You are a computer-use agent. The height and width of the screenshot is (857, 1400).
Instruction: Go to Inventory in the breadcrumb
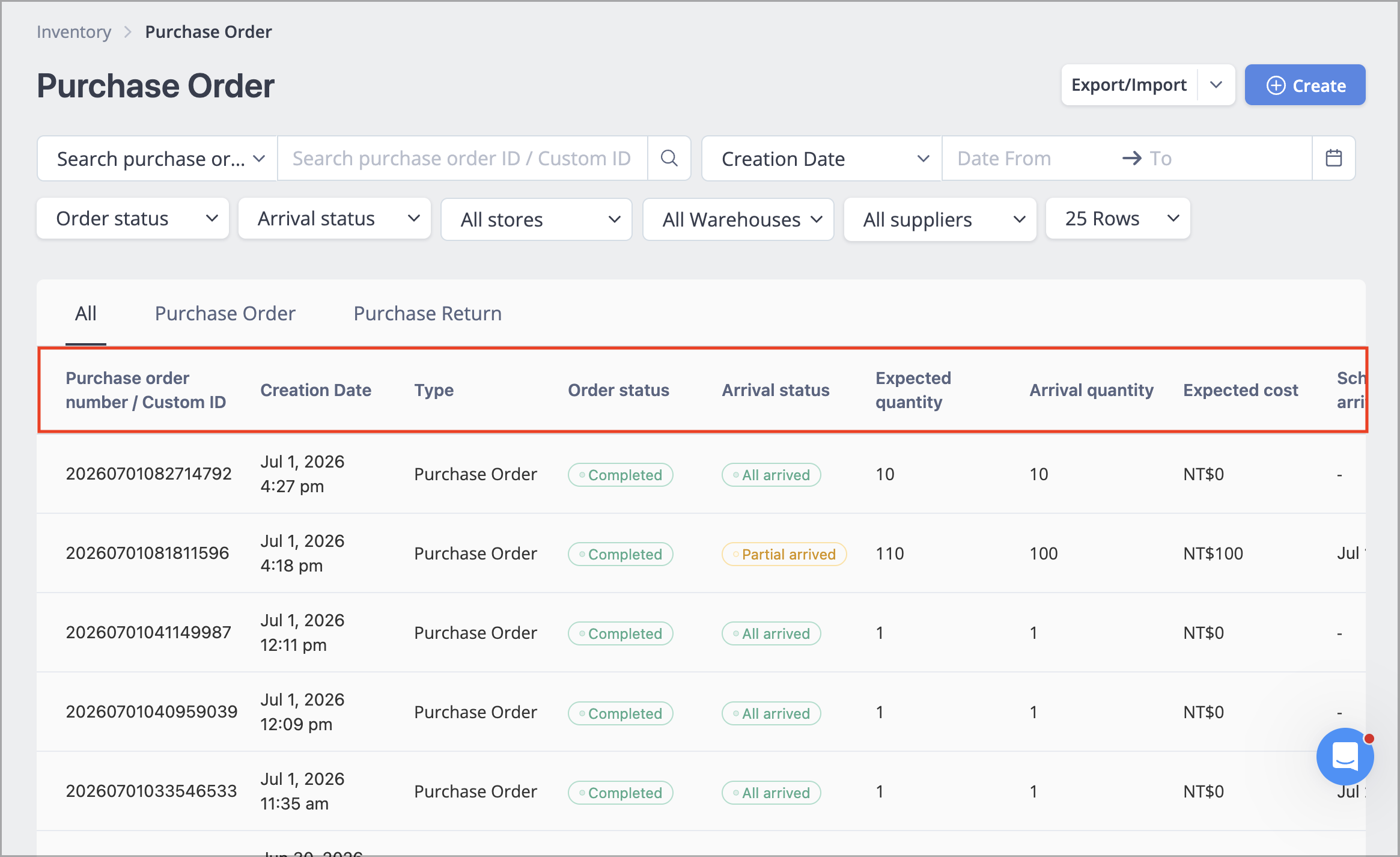tap(74, 31)
